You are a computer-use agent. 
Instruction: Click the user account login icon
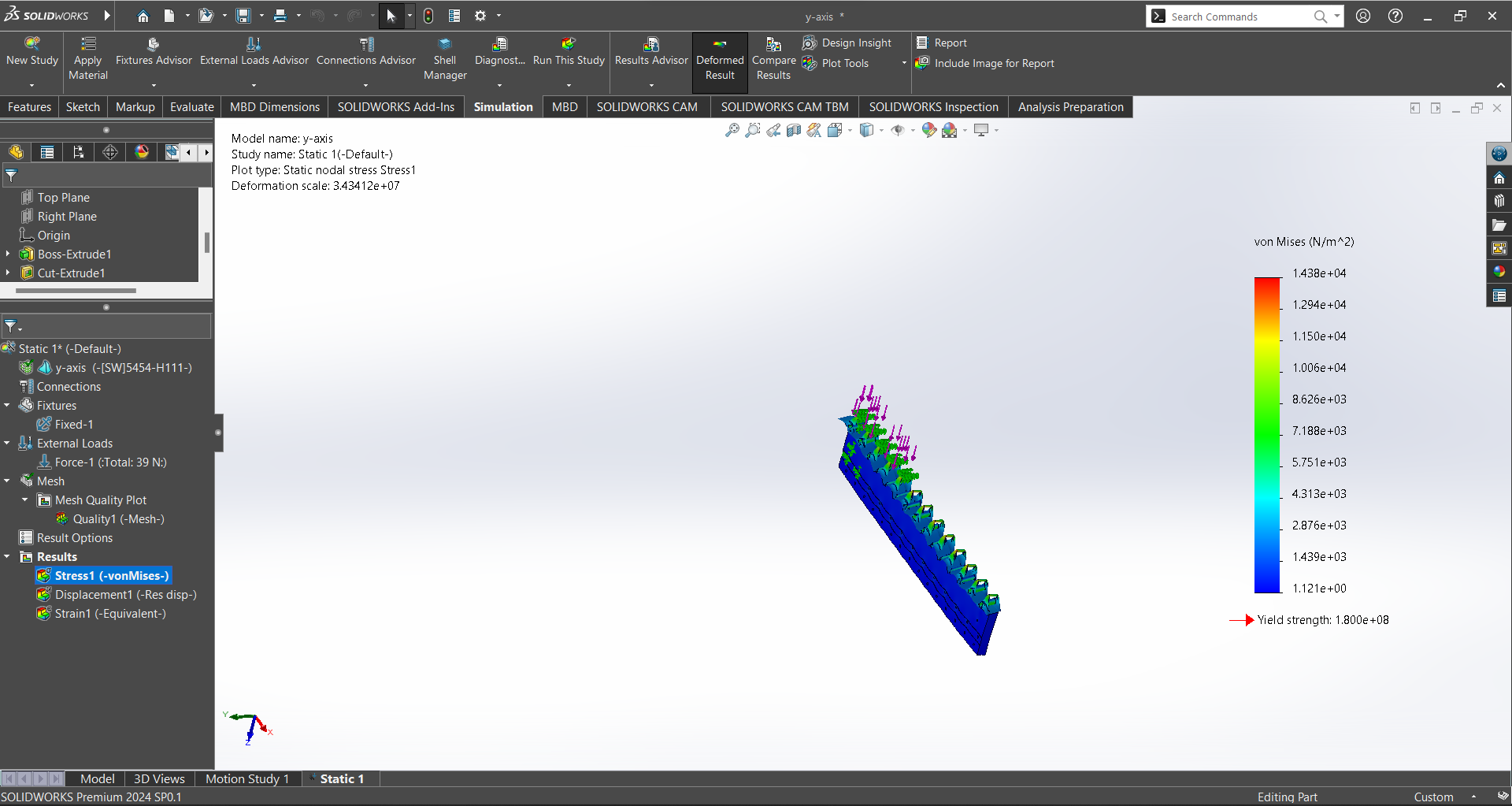[1363, 16]
